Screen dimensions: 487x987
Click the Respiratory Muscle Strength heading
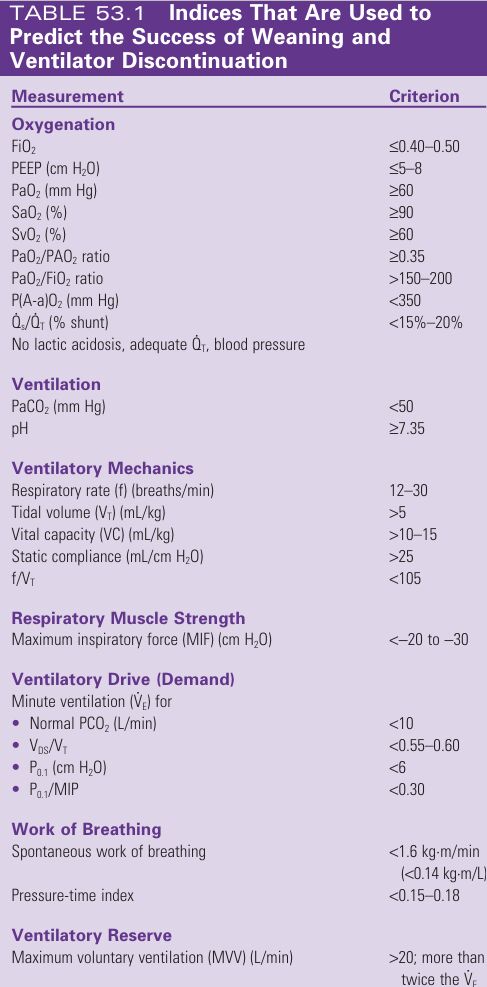tap(128, 618)
